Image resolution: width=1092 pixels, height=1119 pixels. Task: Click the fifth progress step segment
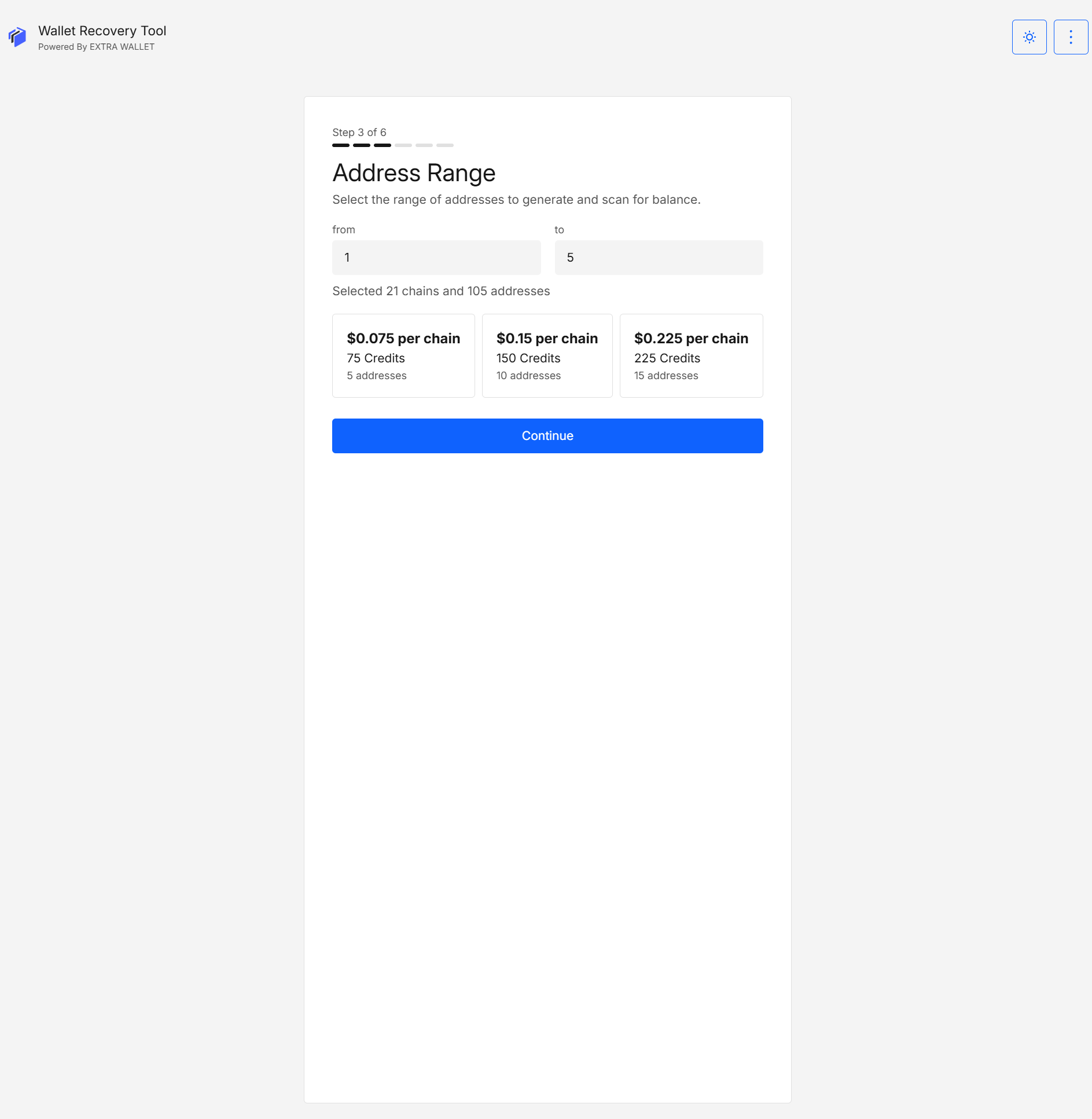click(424, 145)
